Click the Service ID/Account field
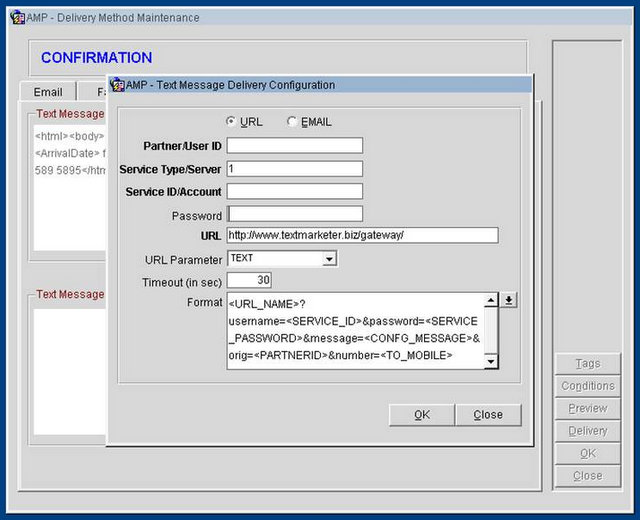 tap(294, 191)
